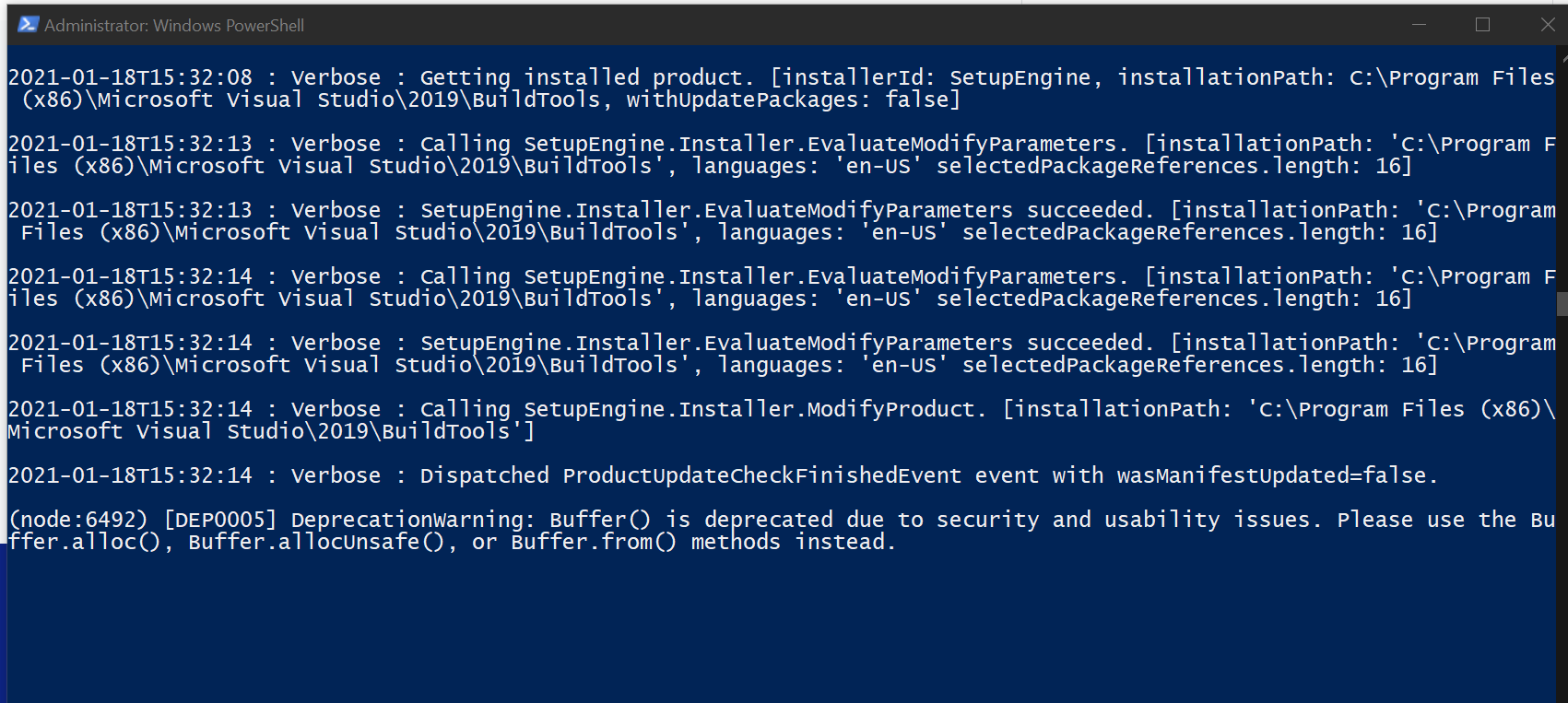Close the PowerShell window
Viewport: 1568px width, 703px height.
[x=1548, y=25]
